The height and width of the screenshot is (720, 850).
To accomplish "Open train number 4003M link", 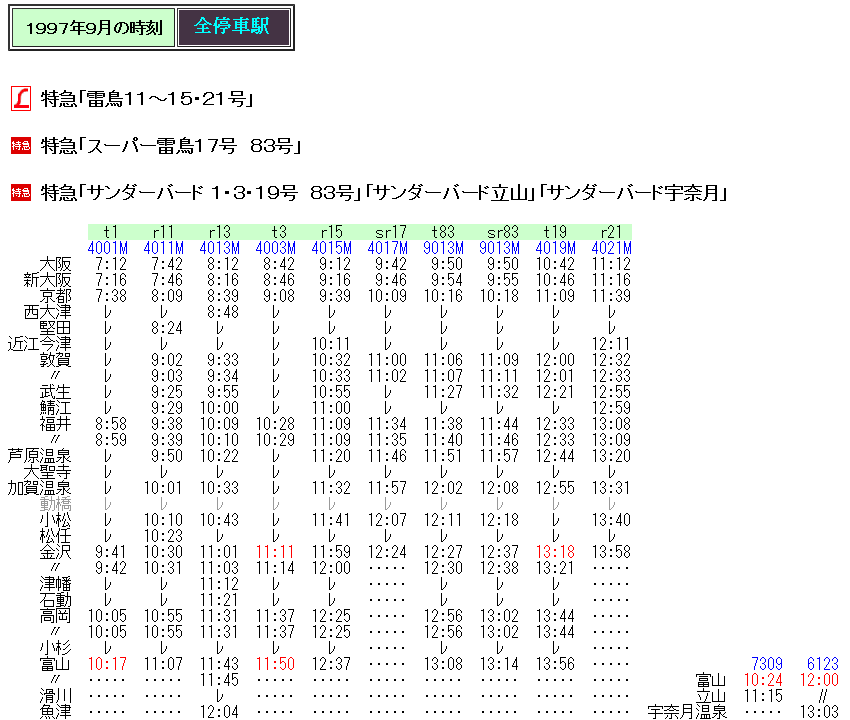I will point(275,248).
